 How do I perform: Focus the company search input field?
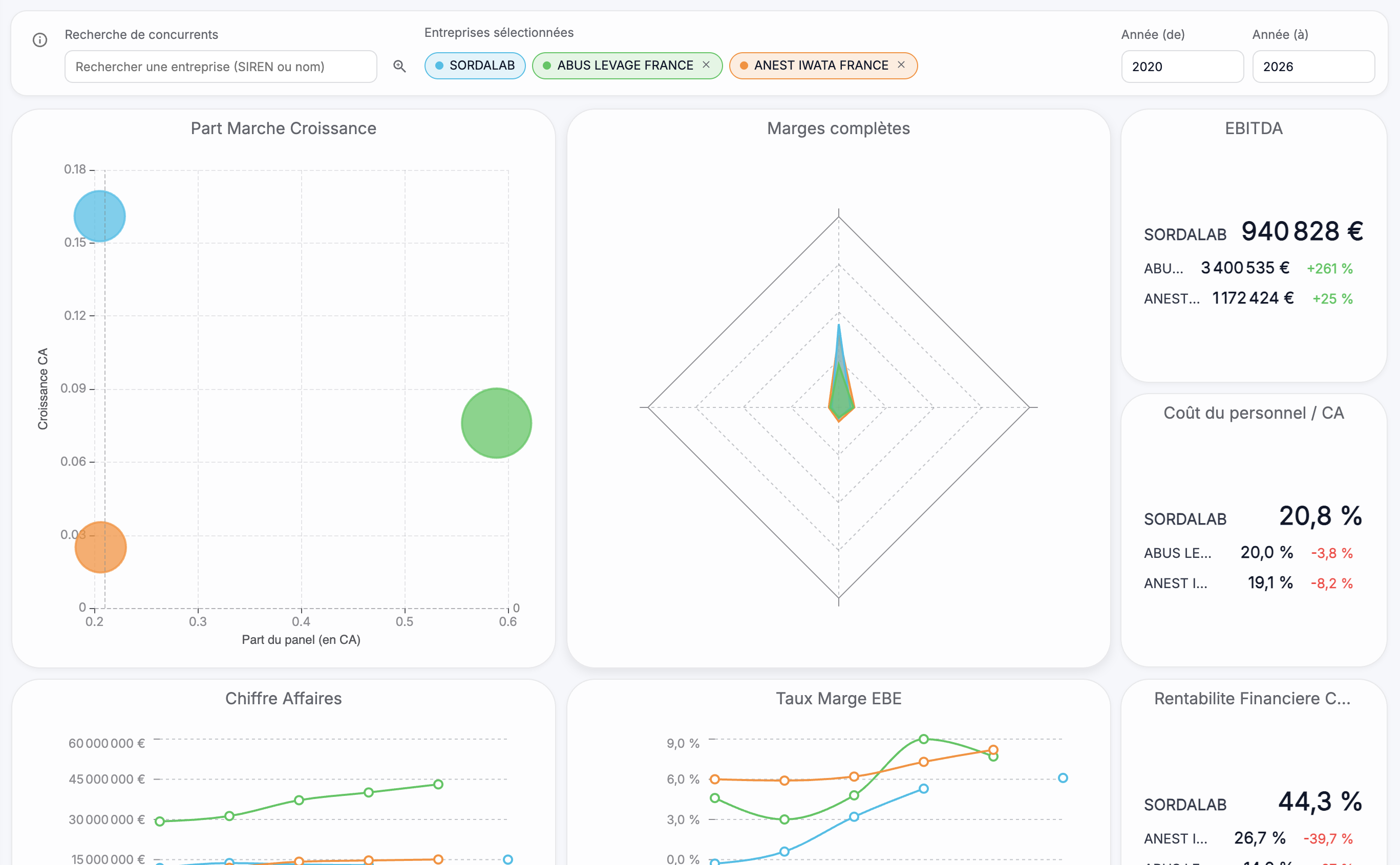pyautogui.click(x=220, y=67)
